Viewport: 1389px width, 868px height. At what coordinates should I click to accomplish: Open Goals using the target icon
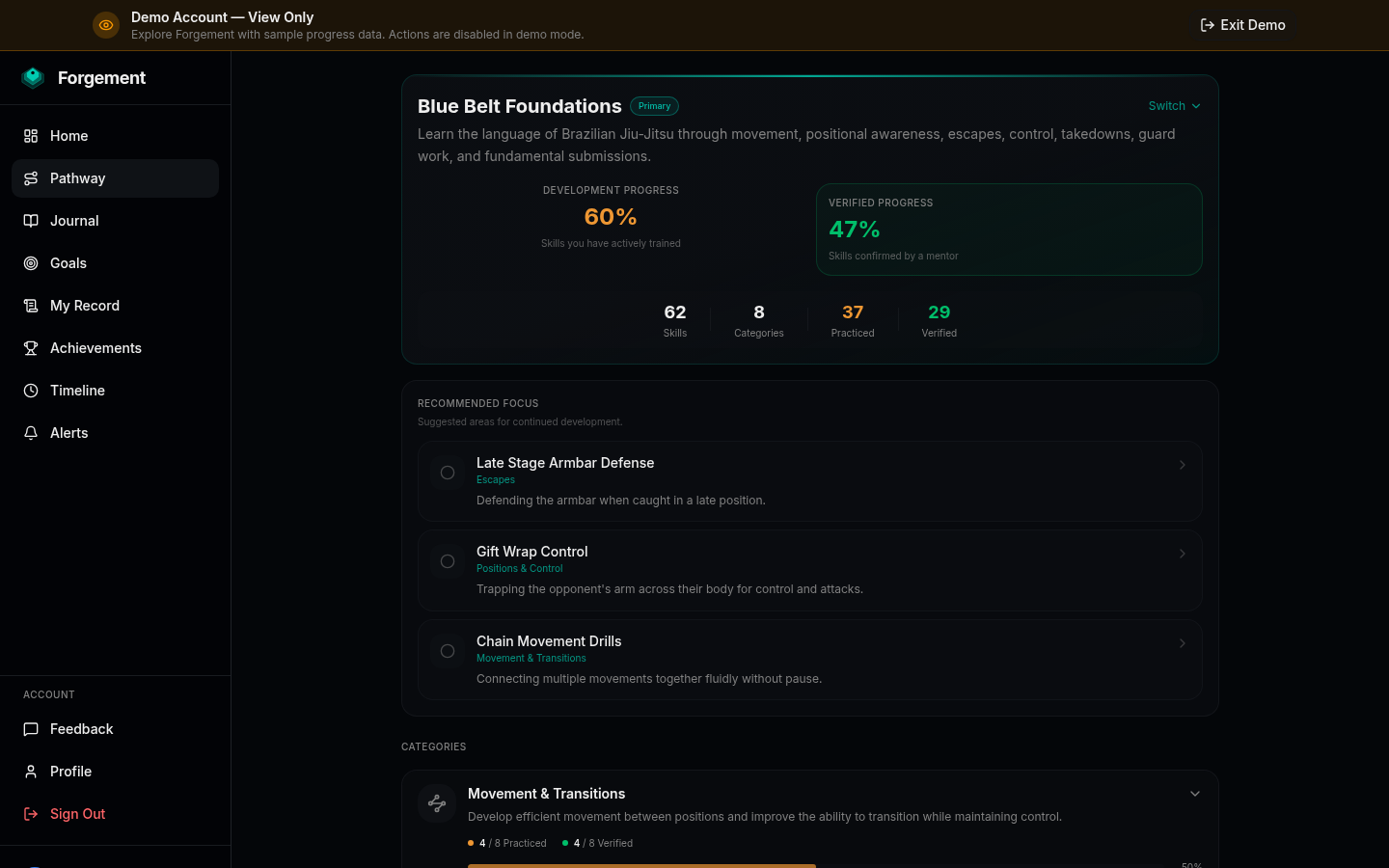click(x=31, y=263)
